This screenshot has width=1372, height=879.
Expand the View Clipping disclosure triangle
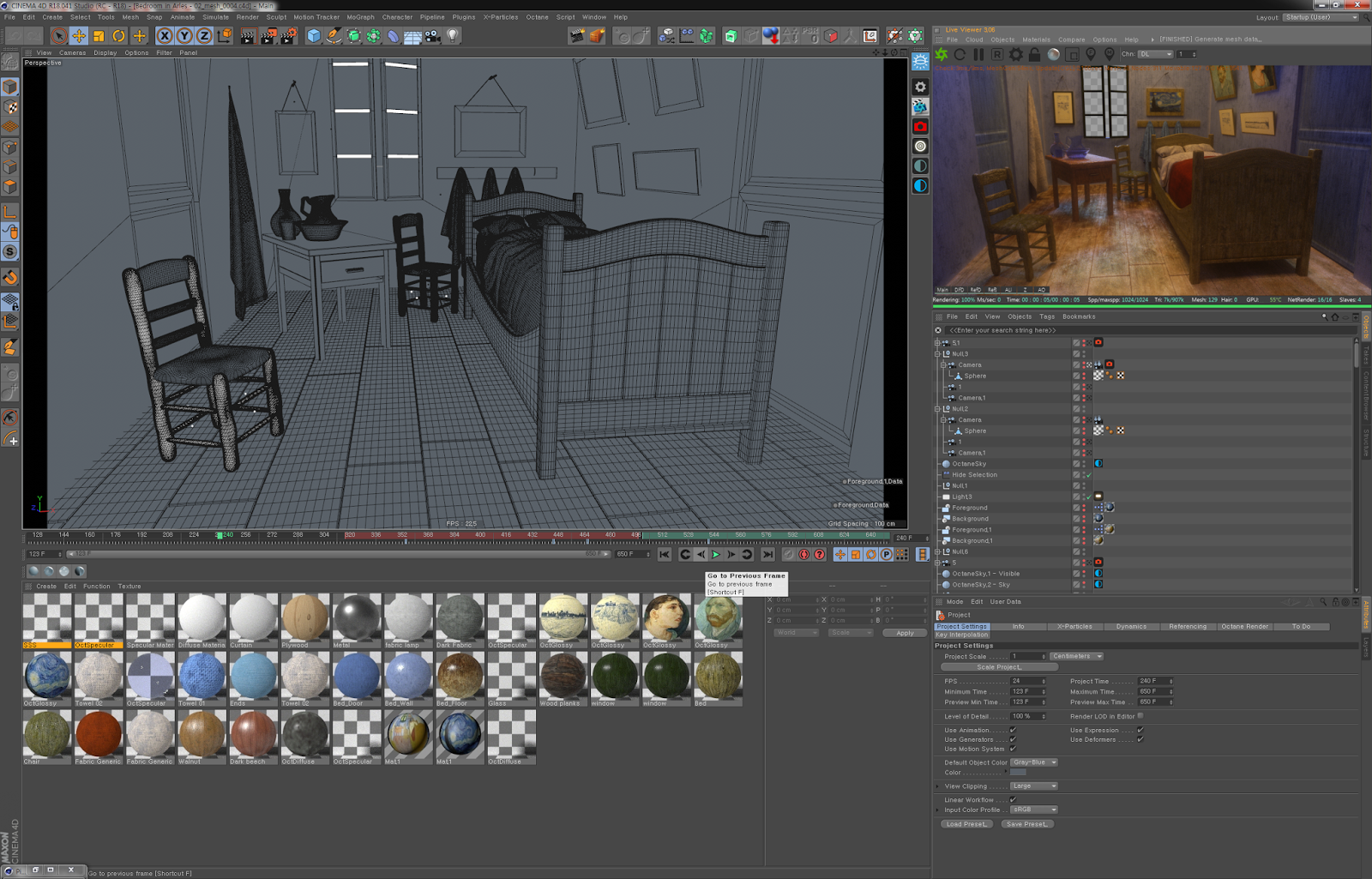pyautogui.click(x=938, y=786)
